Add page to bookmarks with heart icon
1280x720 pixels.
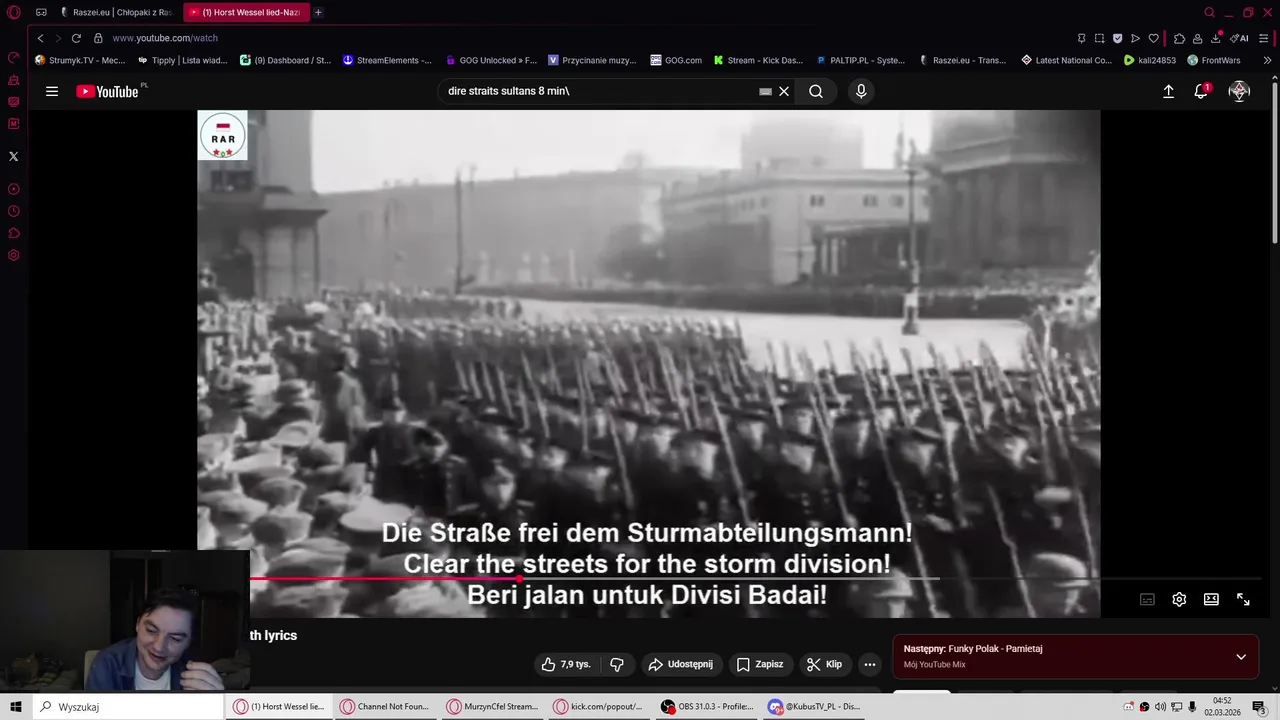tap(1153, 38)
